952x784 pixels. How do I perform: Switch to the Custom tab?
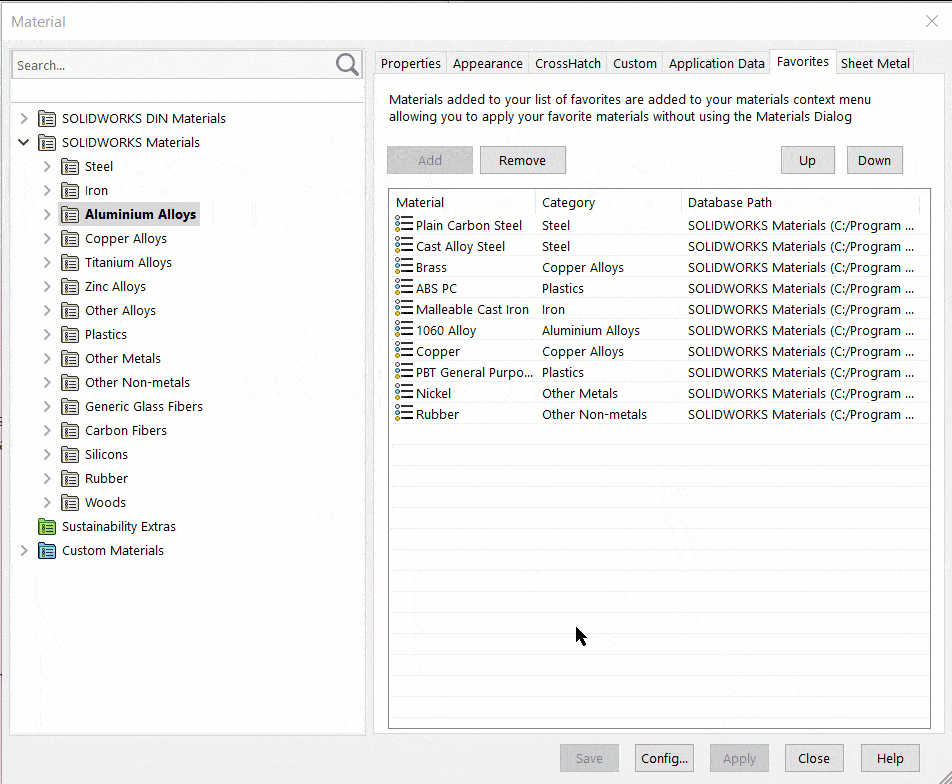(x=634, y=63)
